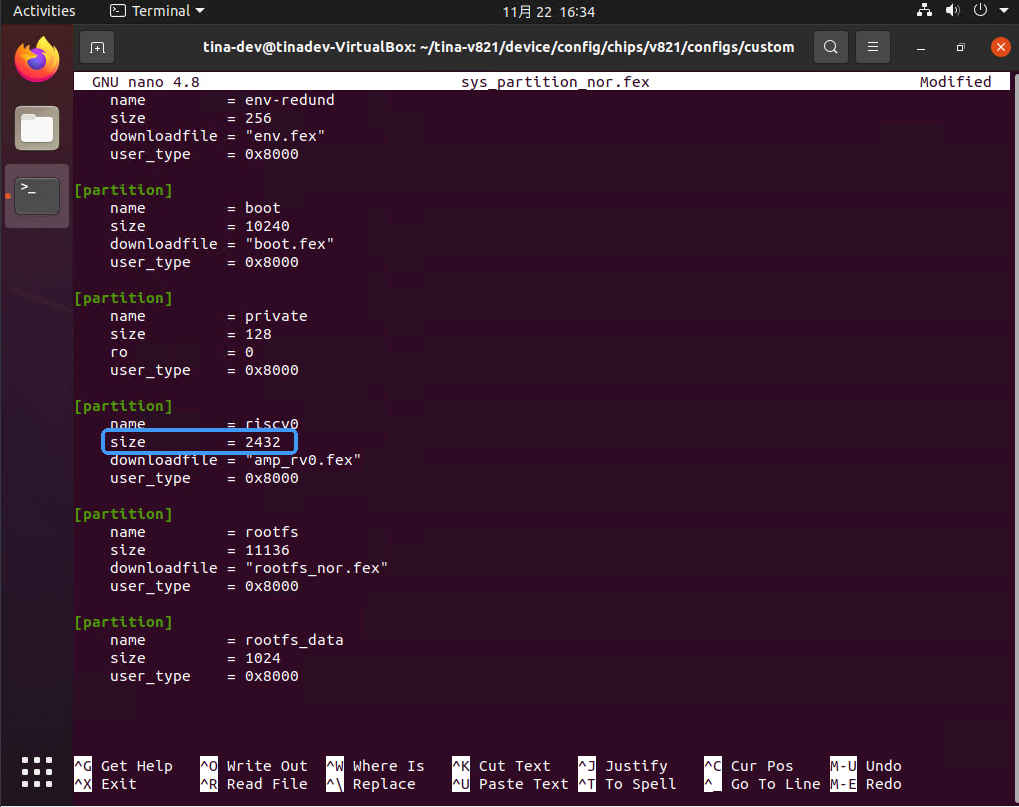Click the Undo shortcut
1019x807 pixels.
(866, 766)
